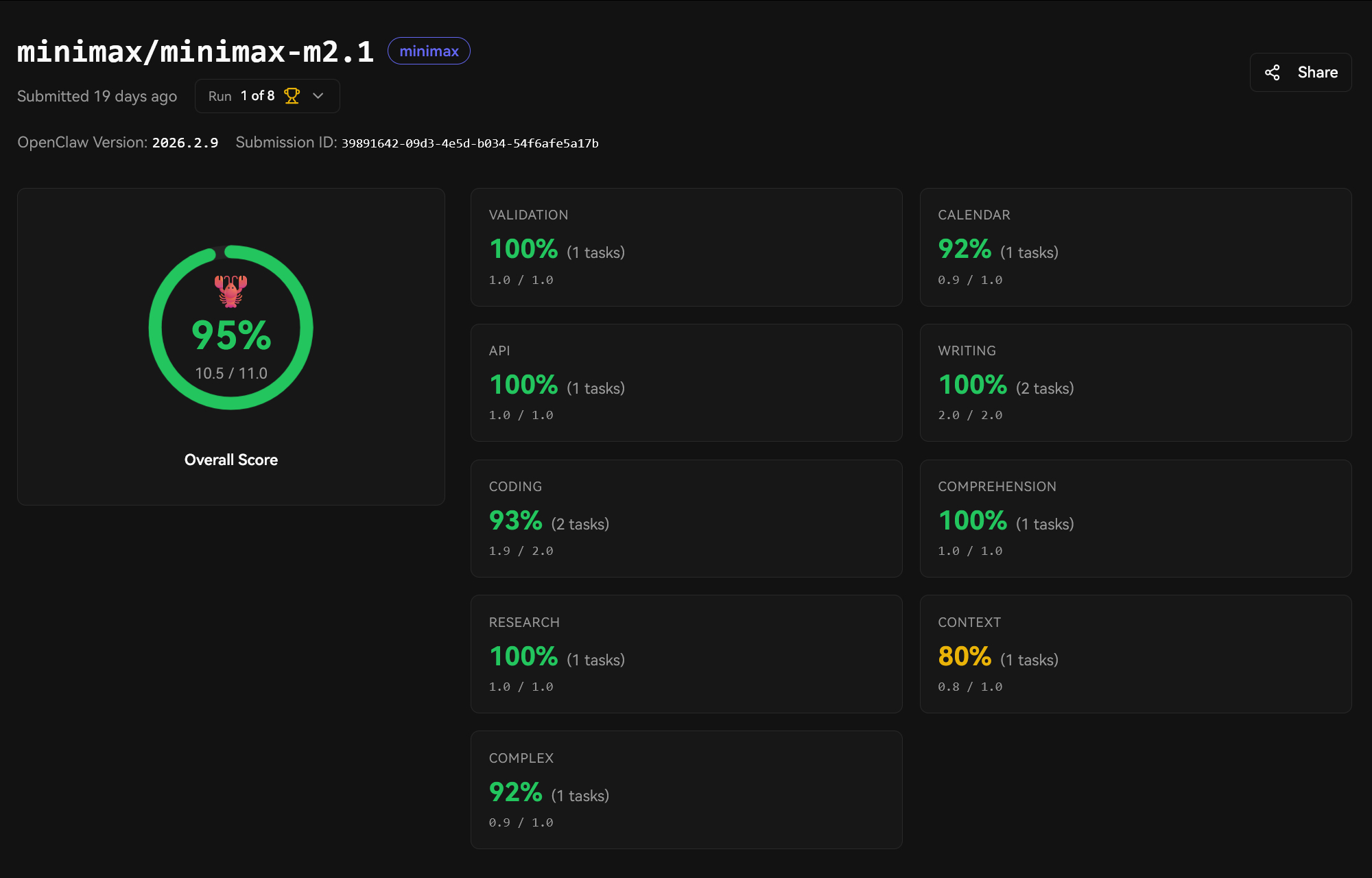This screenshot has height=878, width=1372.
Task: Open the COMPREHENSION category card
Action: coord(1135,519)
